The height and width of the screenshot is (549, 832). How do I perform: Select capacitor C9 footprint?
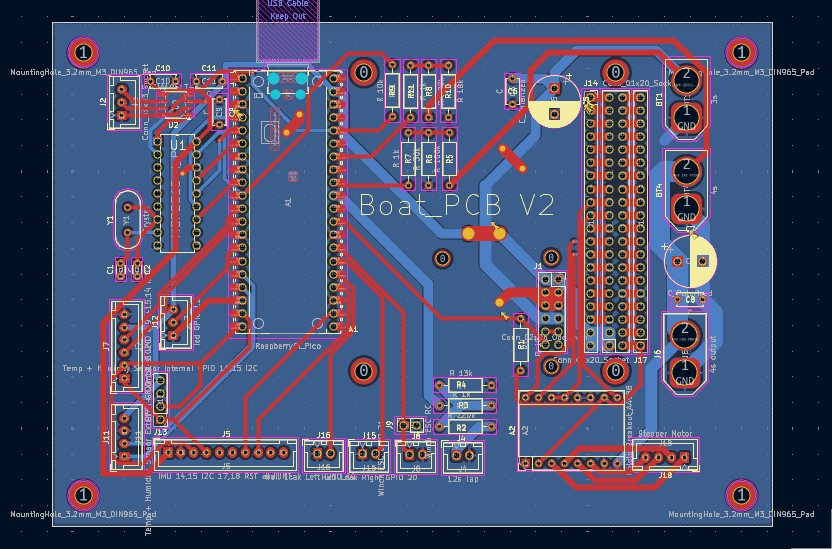(x=219, y=112)
